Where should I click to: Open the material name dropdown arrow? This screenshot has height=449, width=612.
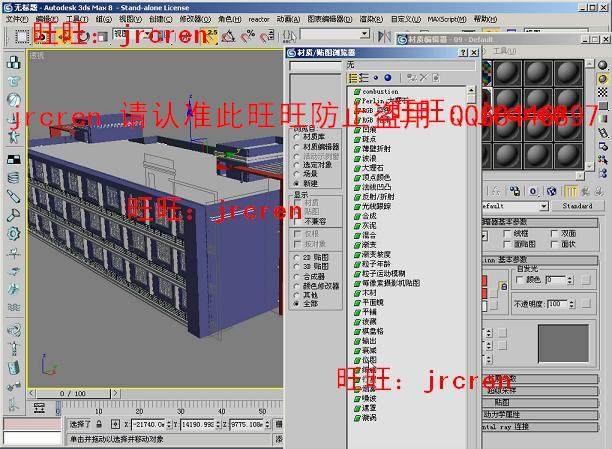(544, 206)
